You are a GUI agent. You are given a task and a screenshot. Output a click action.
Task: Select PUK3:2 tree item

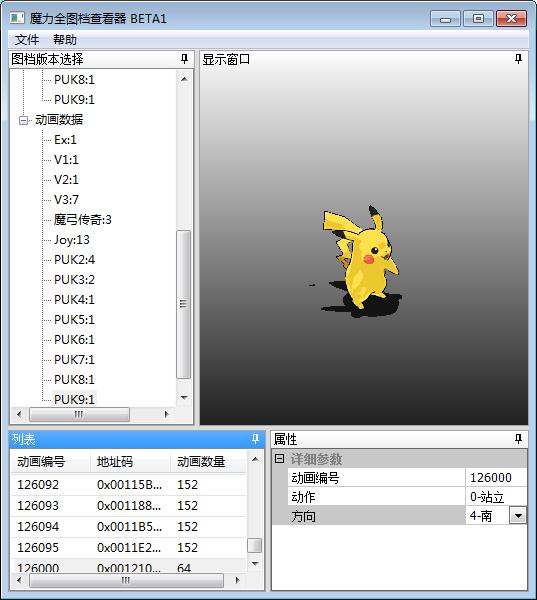[x=74, y=279]
